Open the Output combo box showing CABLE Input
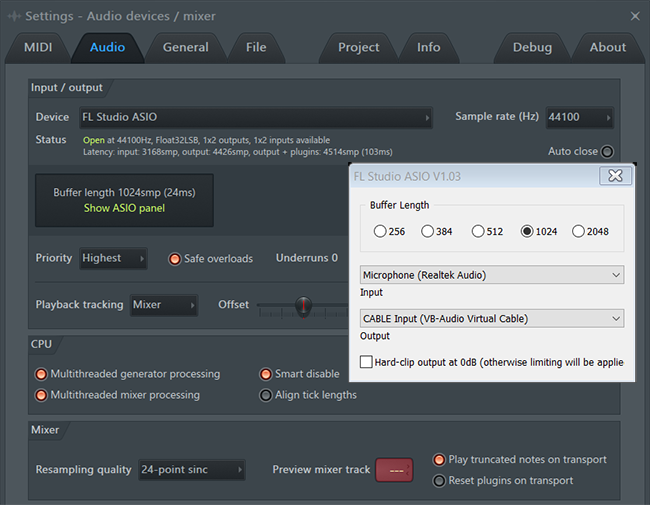The width and height of the screenshot is (650, 505). tap(492, 318)
